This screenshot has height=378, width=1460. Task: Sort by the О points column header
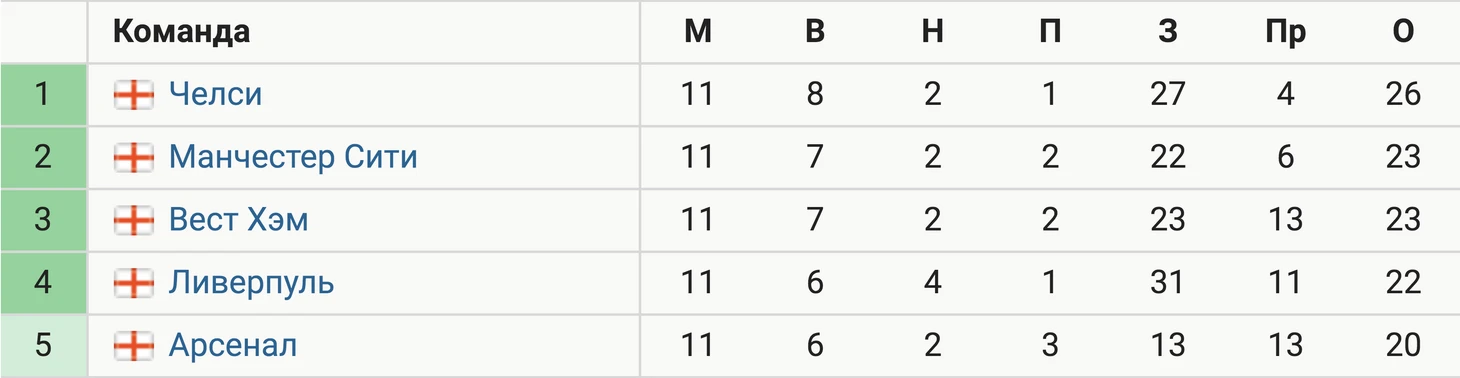pyautogui.click(x=1403, y=32)
